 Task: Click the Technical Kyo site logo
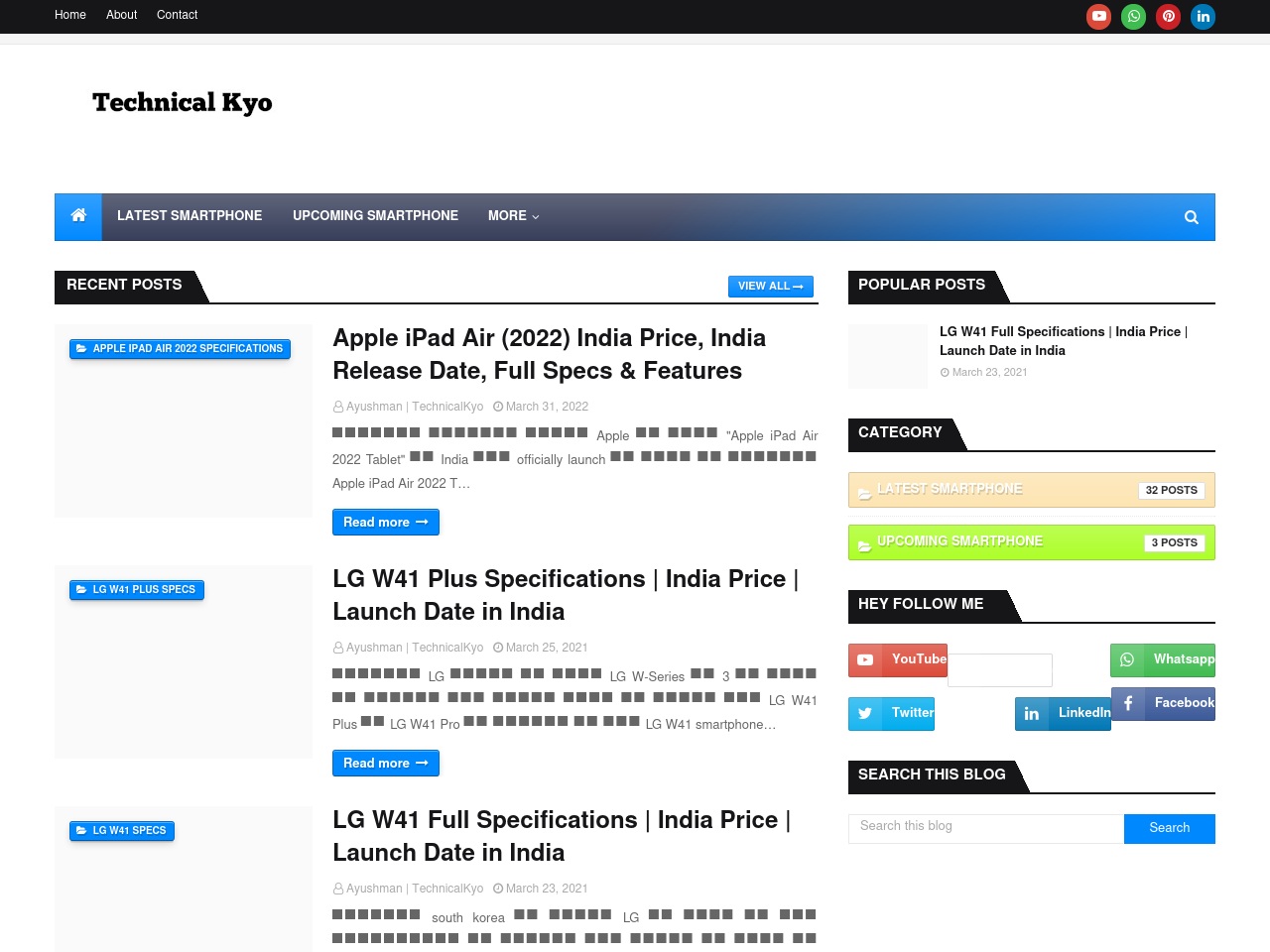[x=183, y=102]
